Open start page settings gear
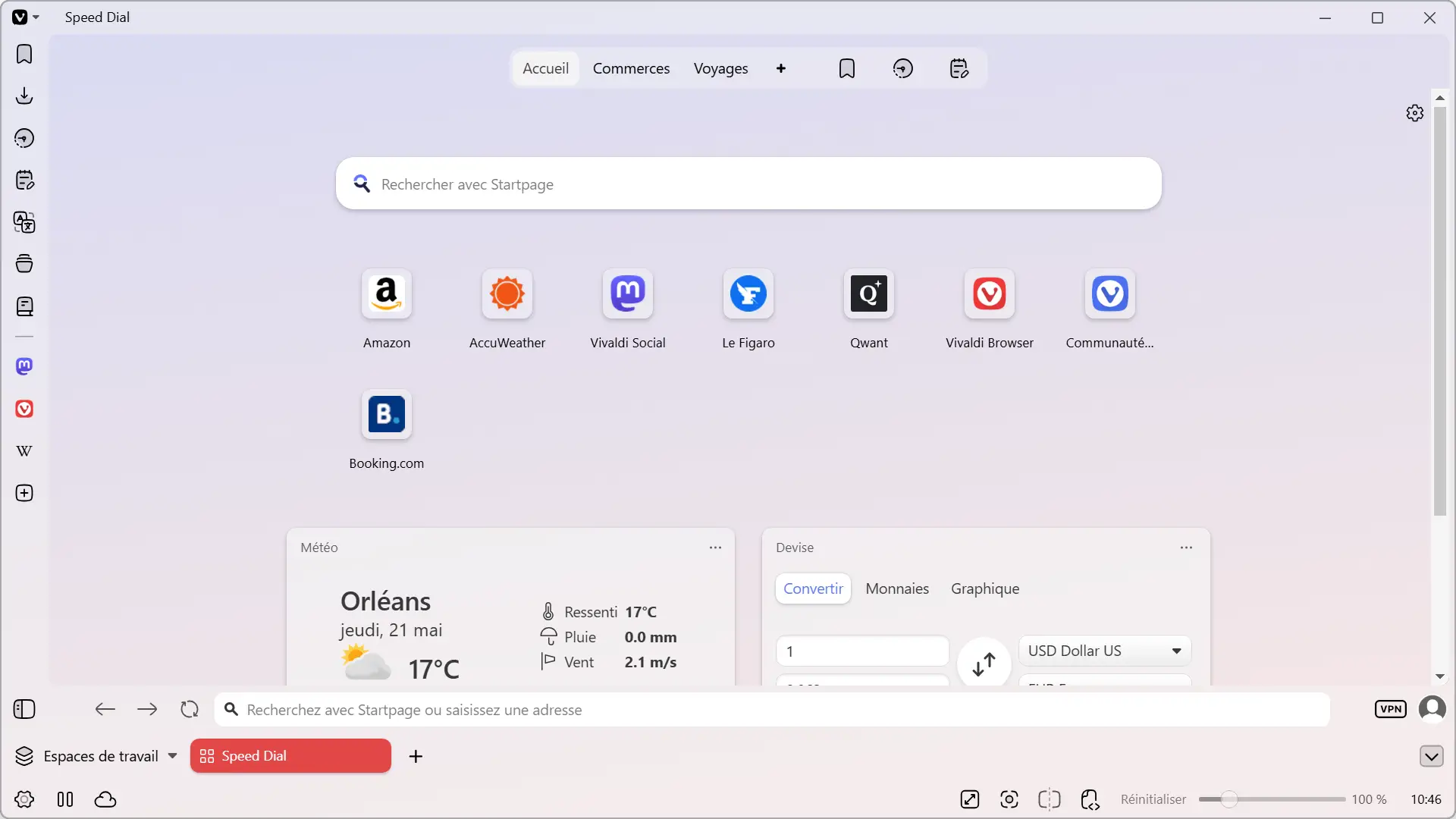The height and width of the screenshot is (819, 1456). [x=1415, y=113]
